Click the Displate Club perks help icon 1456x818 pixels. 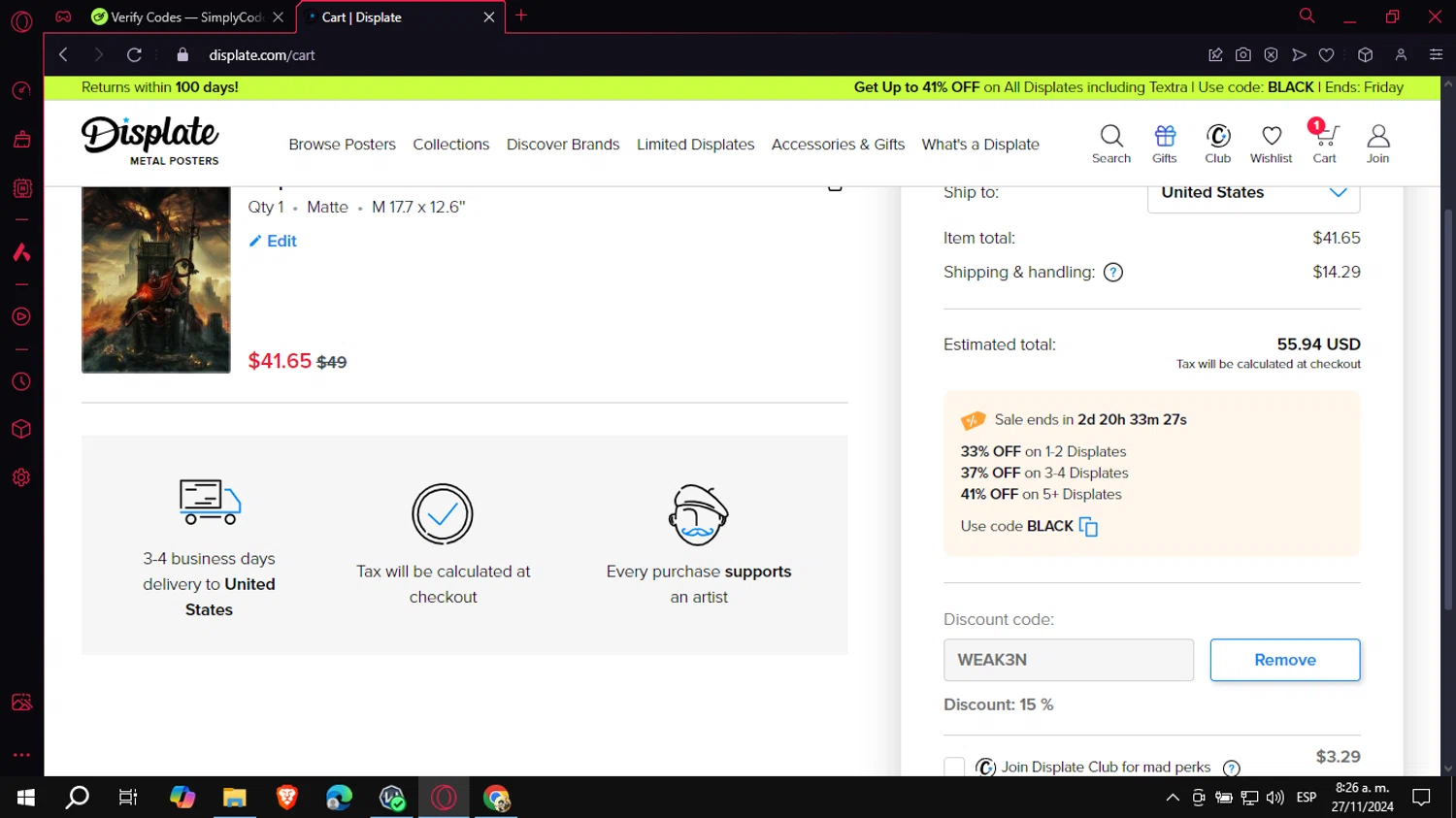coord(1232,768)
